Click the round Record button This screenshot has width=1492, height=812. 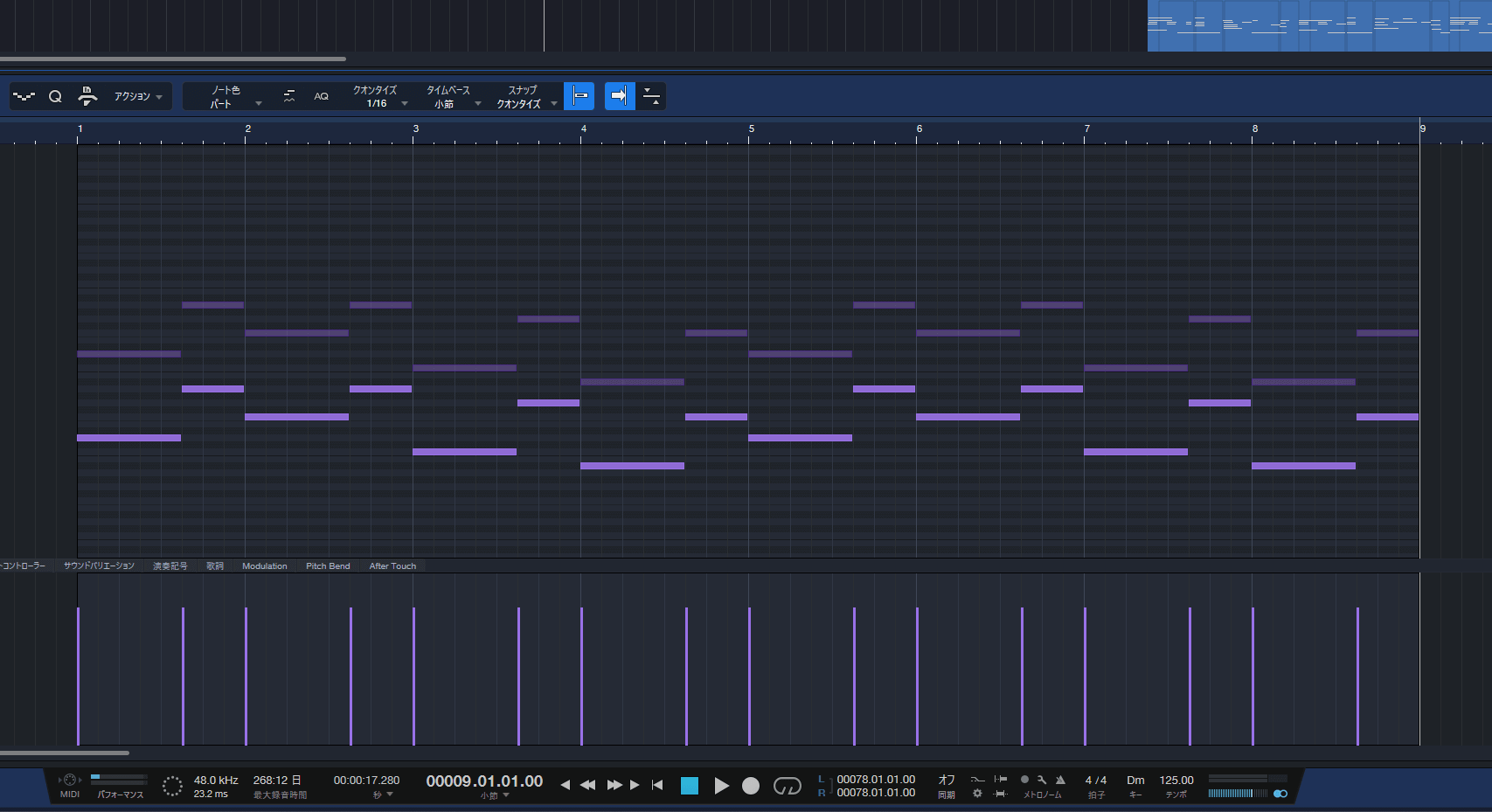coord(751,786)
